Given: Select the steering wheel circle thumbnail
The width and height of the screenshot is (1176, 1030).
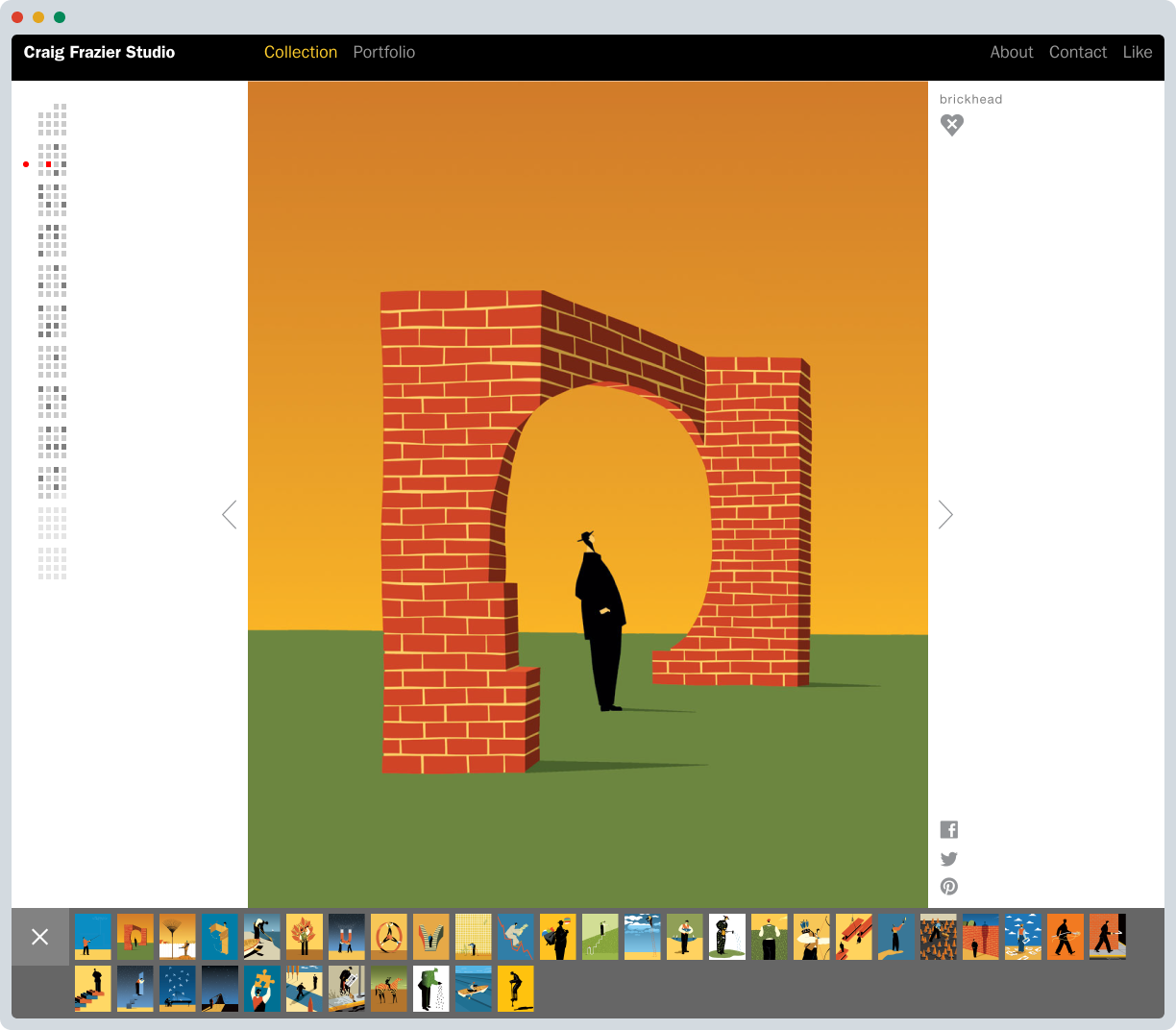Looking at the screenshot, I should tap(389, 937).
